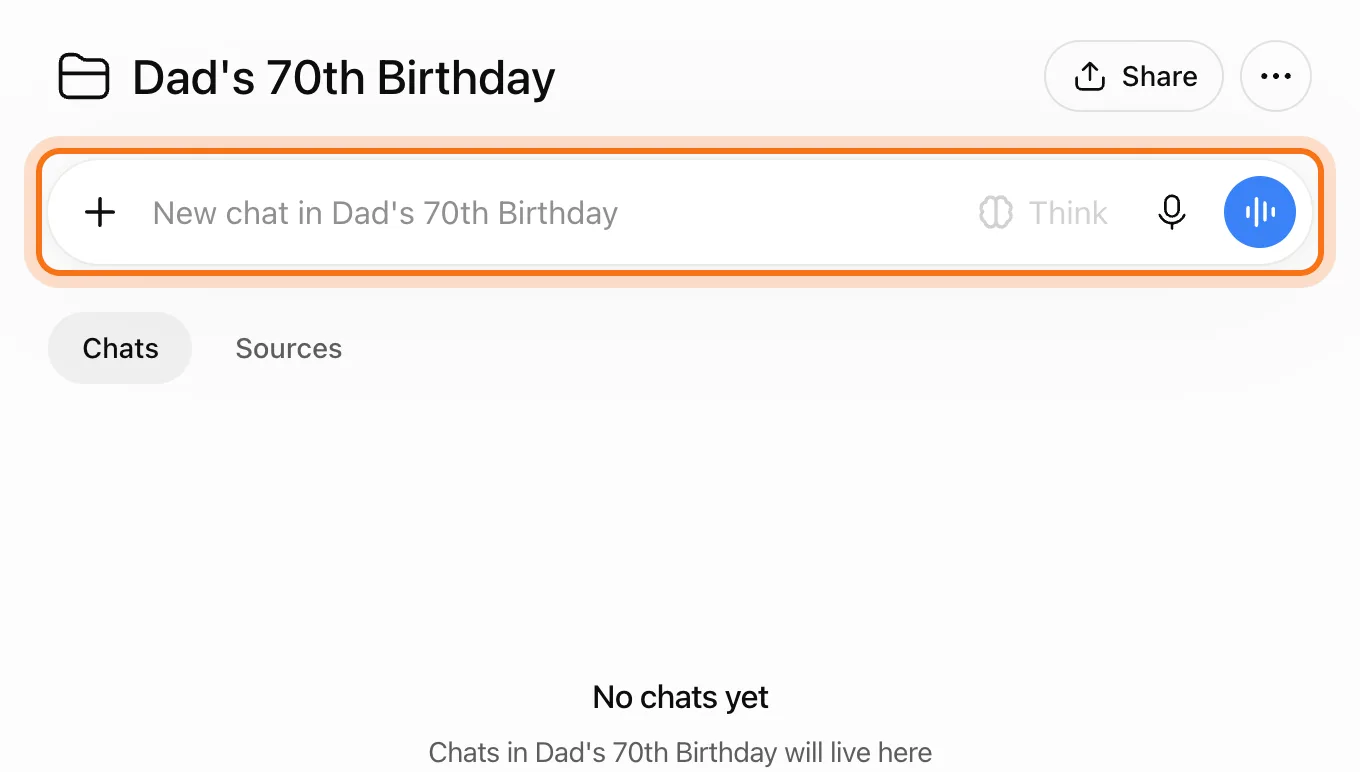
Task: Expand project options via the ellipsis button
Action: click(x=1276, y=76)
